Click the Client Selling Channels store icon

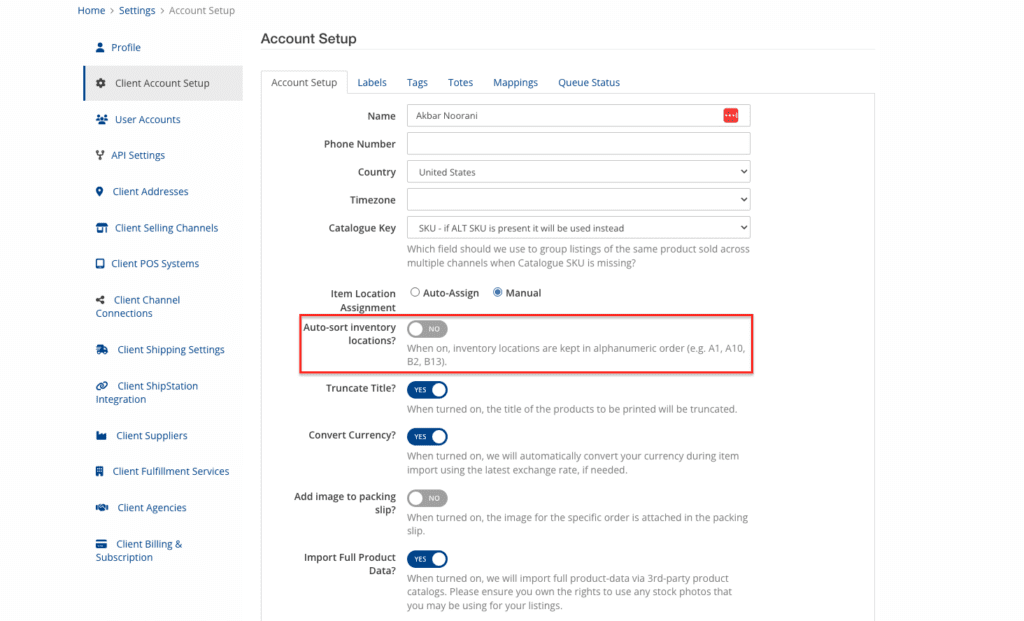101,228
